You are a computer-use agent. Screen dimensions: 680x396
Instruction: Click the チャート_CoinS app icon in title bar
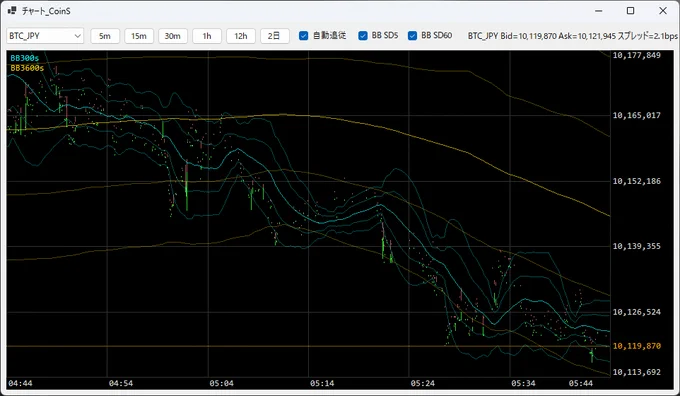tap(12, 10)
